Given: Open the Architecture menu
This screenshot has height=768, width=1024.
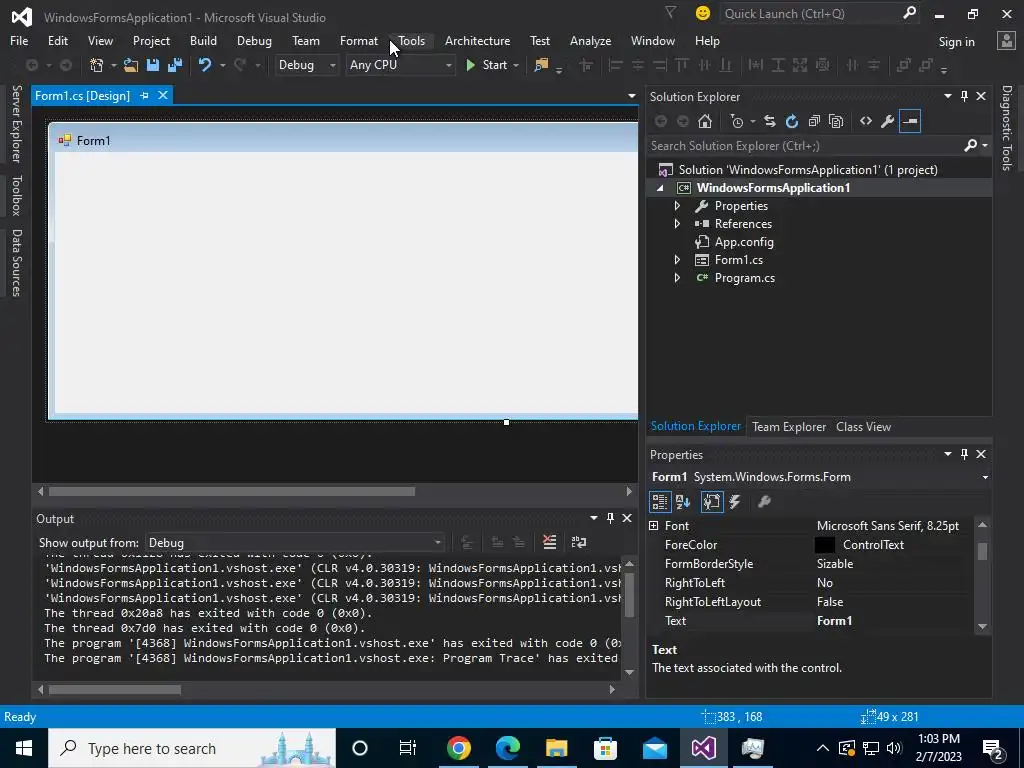Looking at the screenshot, I should click(477, 40).
